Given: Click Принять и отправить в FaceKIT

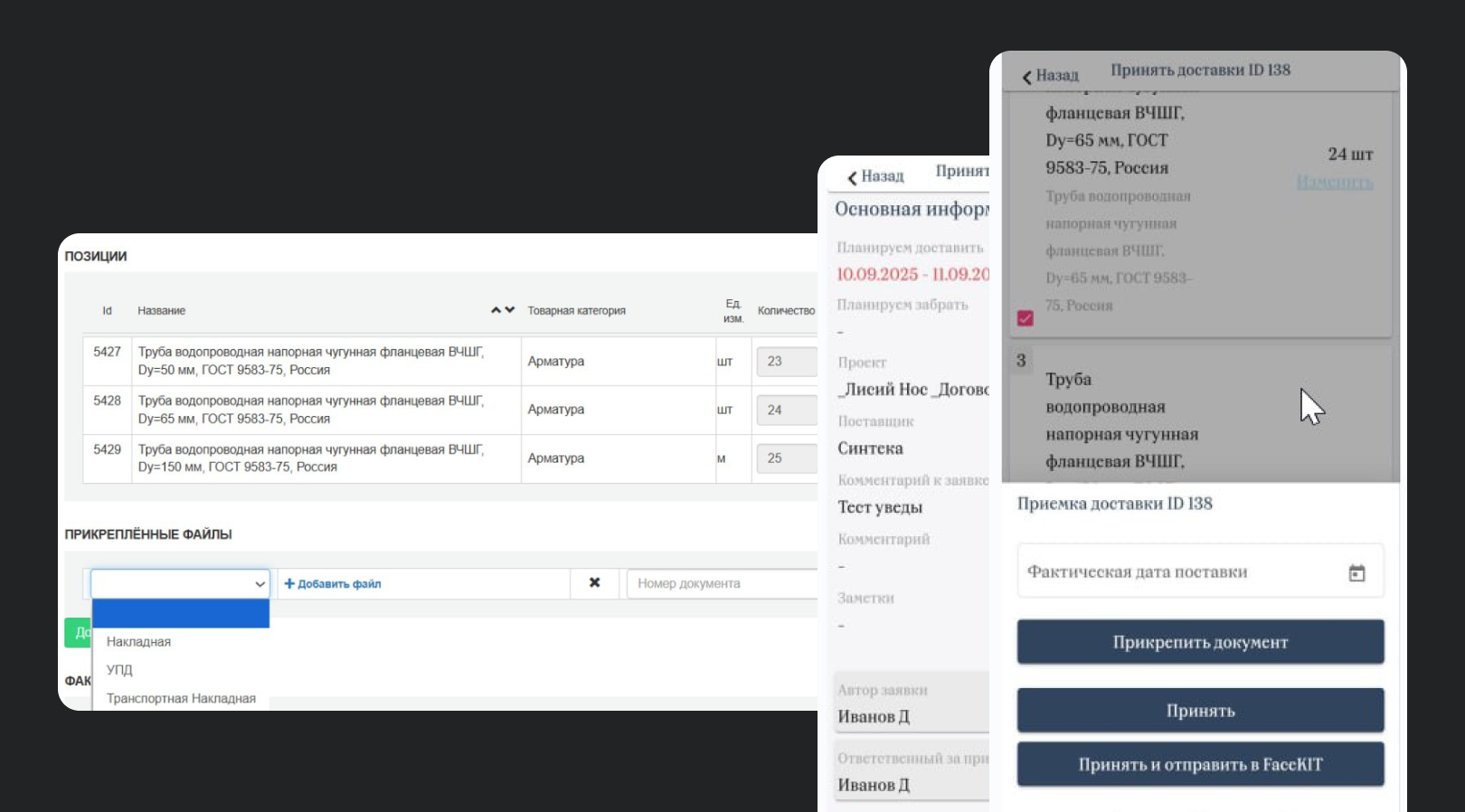Looking at the screenshot, I should [x=1200, y=765].
